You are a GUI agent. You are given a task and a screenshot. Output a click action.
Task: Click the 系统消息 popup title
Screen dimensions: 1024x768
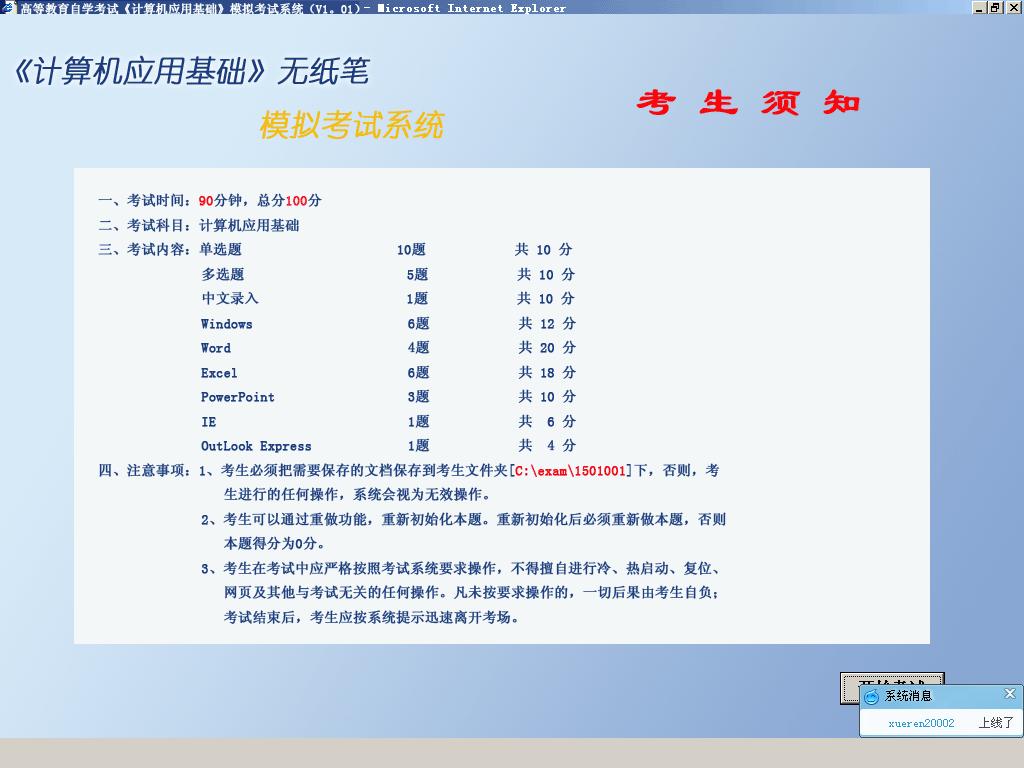coord(908,696)
